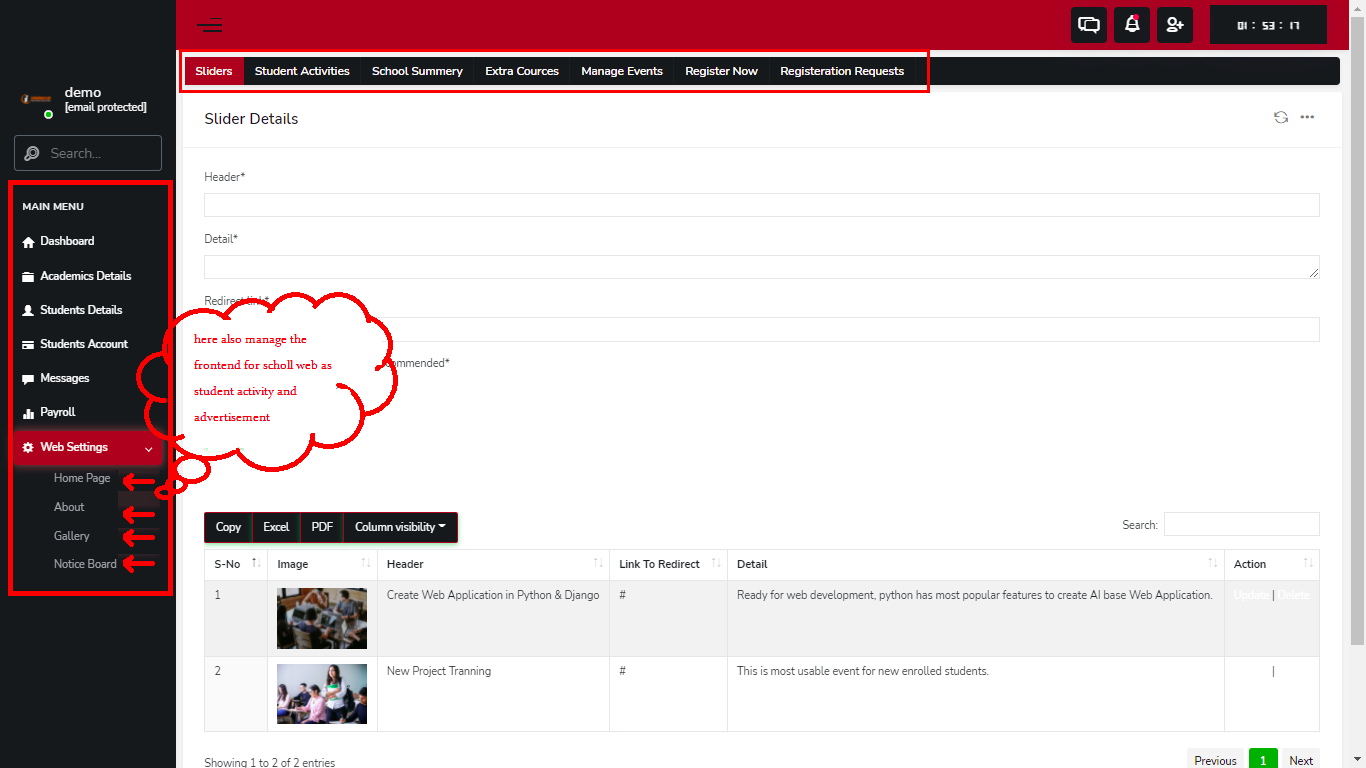Open Notice Board under Web Settings
Image resolution: width=1366 pixels, height=768 pixels.
point(85,564)
